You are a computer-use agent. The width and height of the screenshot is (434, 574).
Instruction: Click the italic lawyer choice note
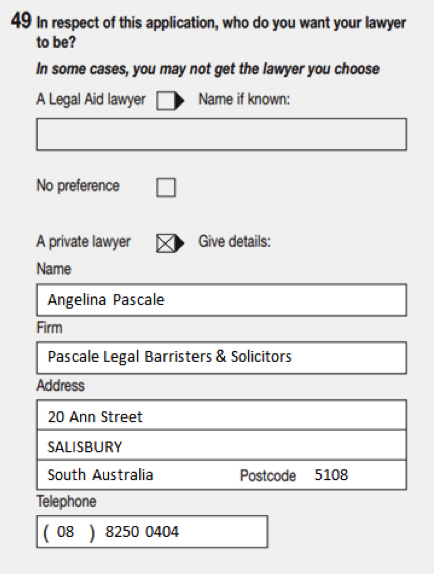click(x=208, y=69)
